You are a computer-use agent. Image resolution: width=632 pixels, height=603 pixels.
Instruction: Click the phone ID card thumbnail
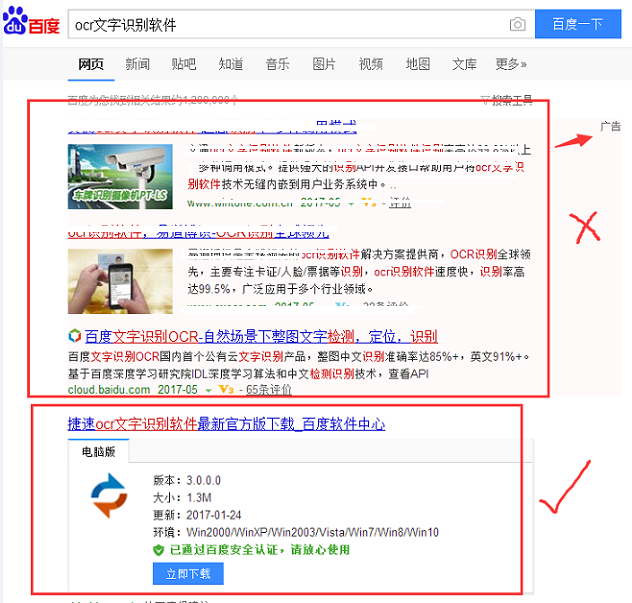pyautogui.click(x=120, y=281)
